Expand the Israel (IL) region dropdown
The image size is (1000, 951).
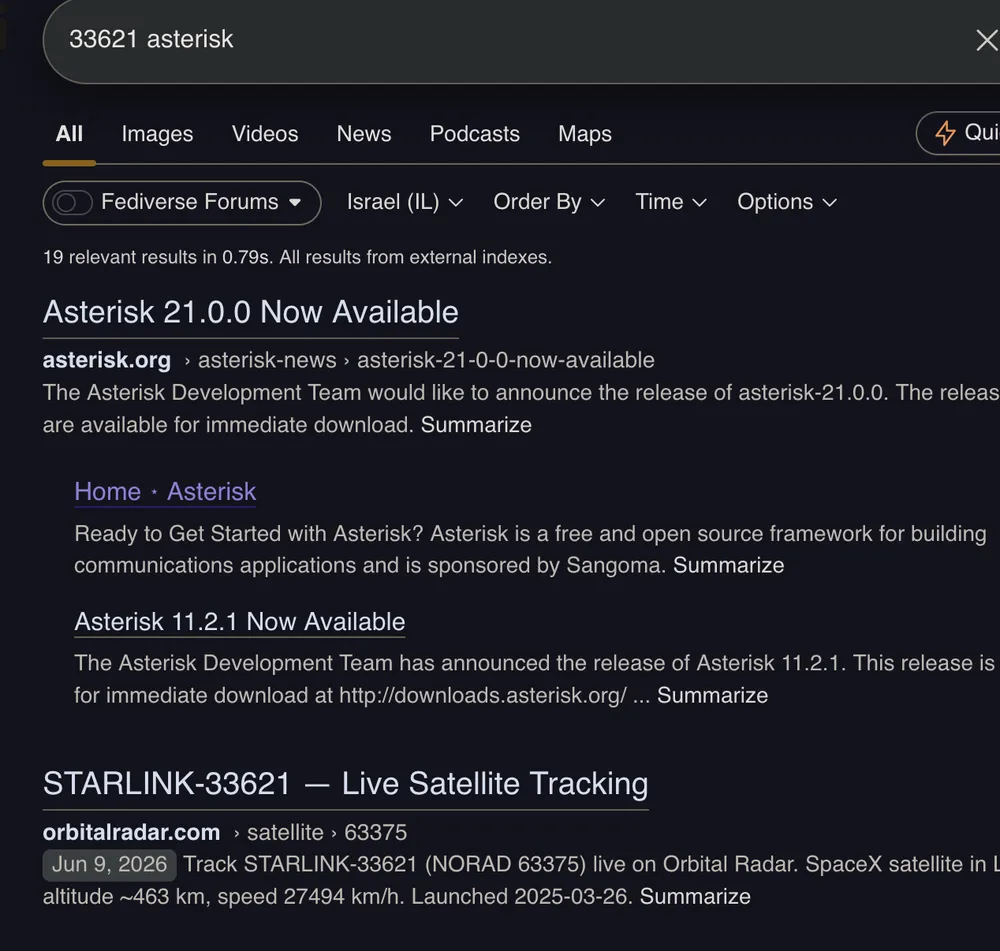click(x=405, y=202)
